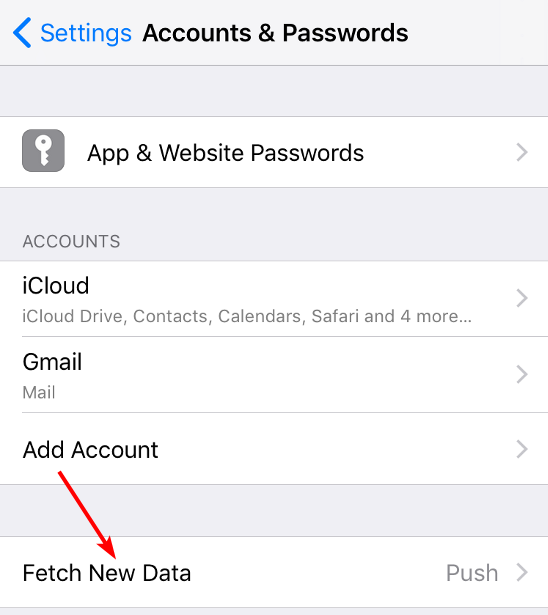Screen dimensions: 548x615
Task: Tap the gray key icon
Action: click(x=43, y=151)
